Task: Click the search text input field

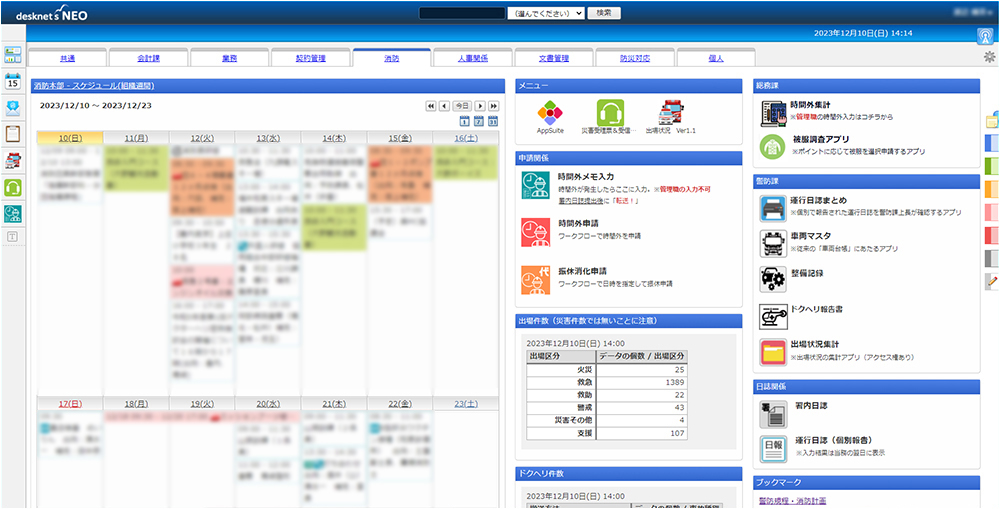Action: click(x=462, y=13)
